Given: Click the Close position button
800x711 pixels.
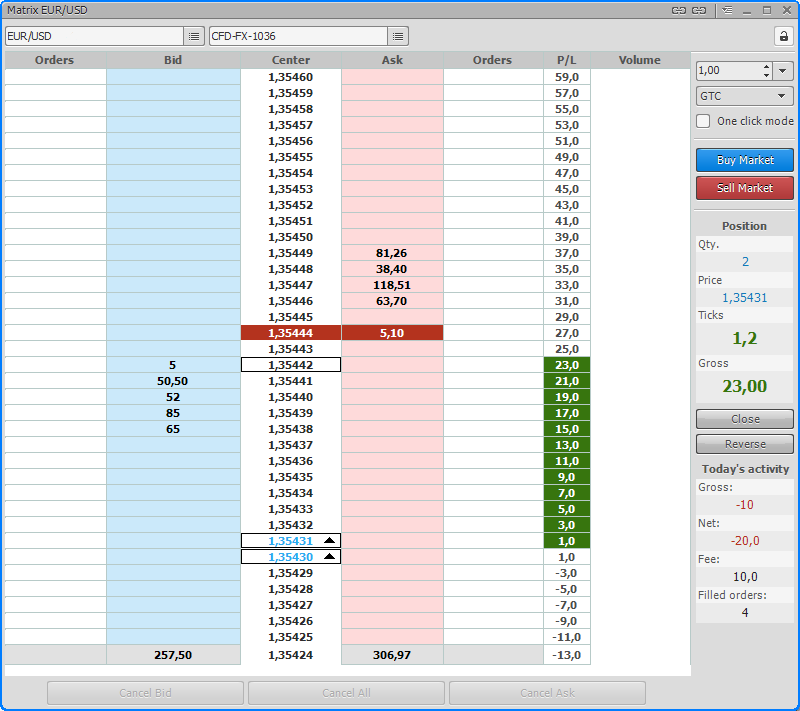Looking at the screenshot, I should [x=745, y=419].
